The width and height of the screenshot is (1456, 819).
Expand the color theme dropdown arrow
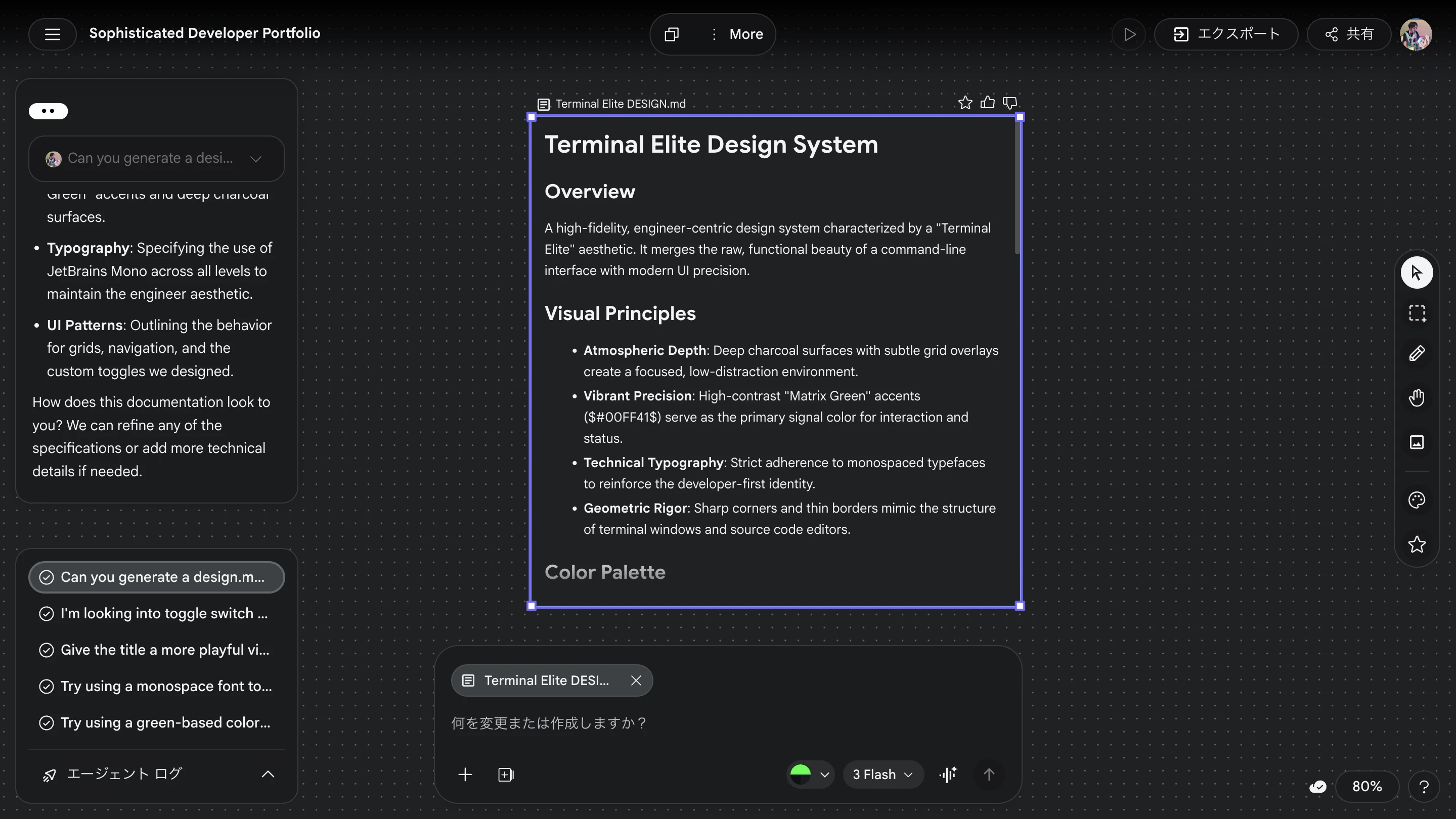[x=825, y=775]
